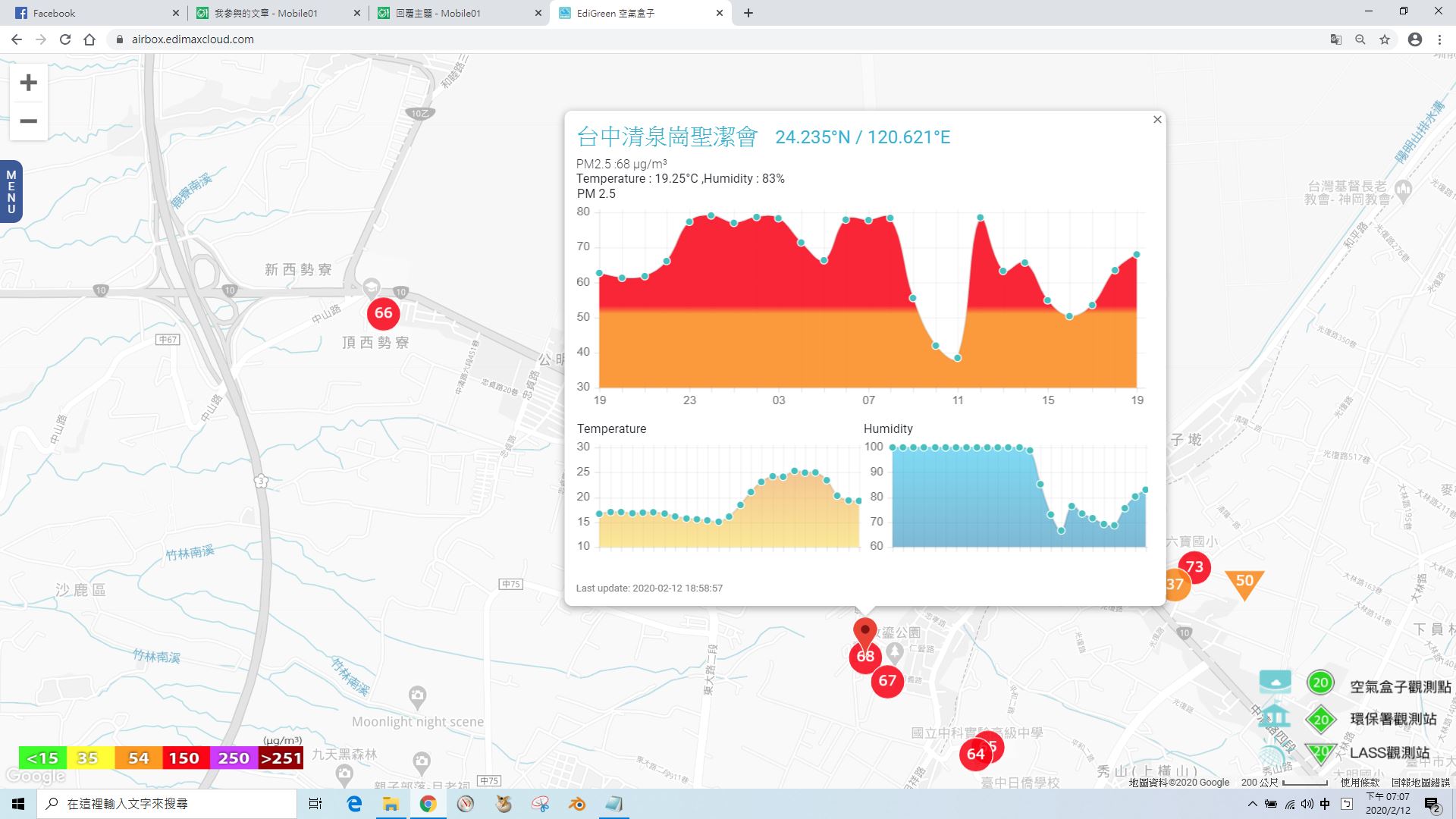Open Blender from the taskbar
This screenshot has height=819, width=1456.
577,804
